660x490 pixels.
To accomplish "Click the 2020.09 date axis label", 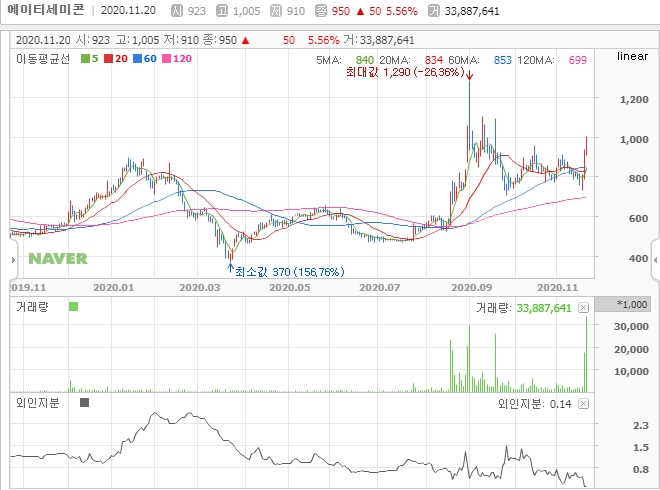I will tap(471, 288).
